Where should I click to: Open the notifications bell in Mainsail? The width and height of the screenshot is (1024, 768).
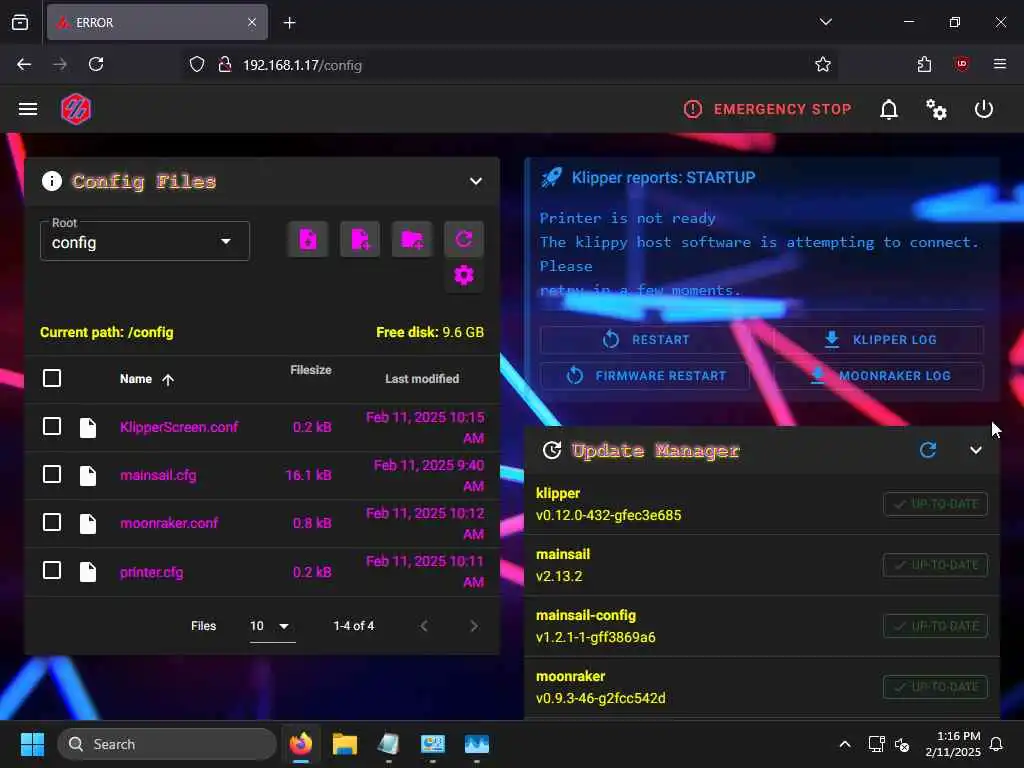point(889,109)
